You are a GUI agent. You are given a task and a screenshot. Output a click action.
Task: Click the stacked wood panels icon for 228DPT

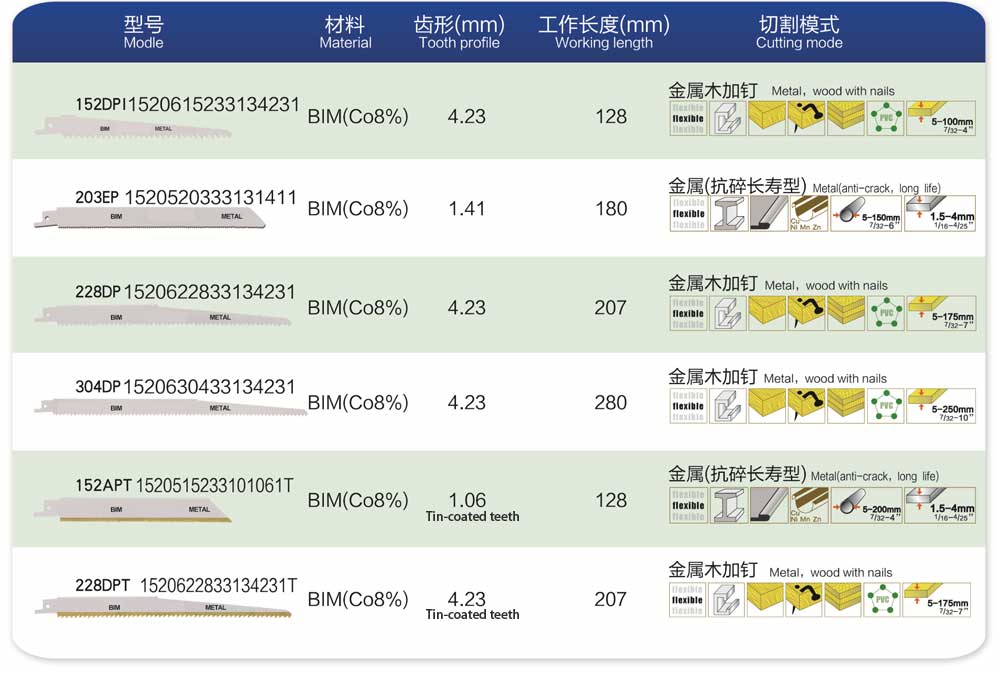843,599
